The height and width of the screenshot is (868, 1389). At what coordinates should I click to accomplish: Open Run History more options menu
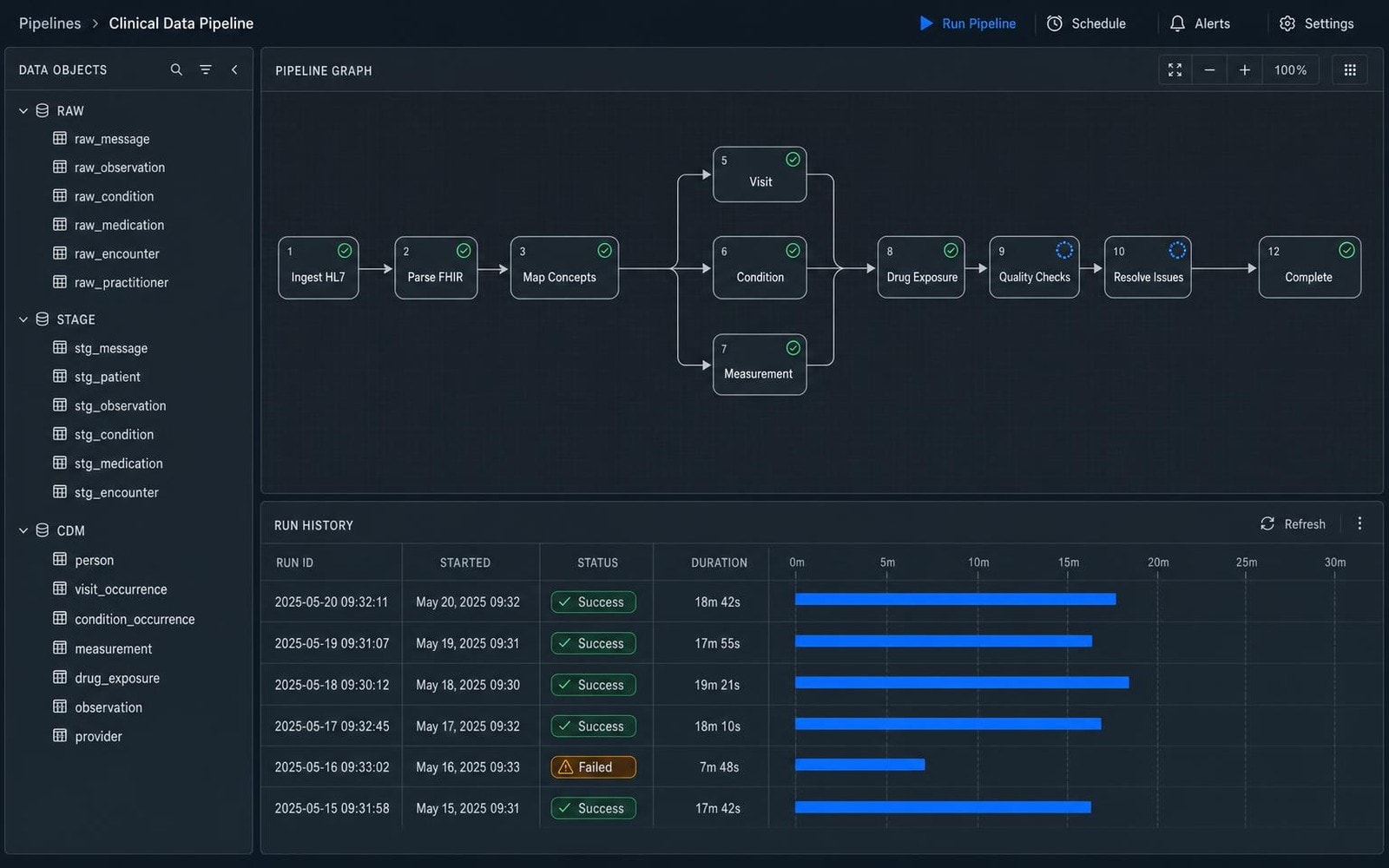pos(1359,523)
